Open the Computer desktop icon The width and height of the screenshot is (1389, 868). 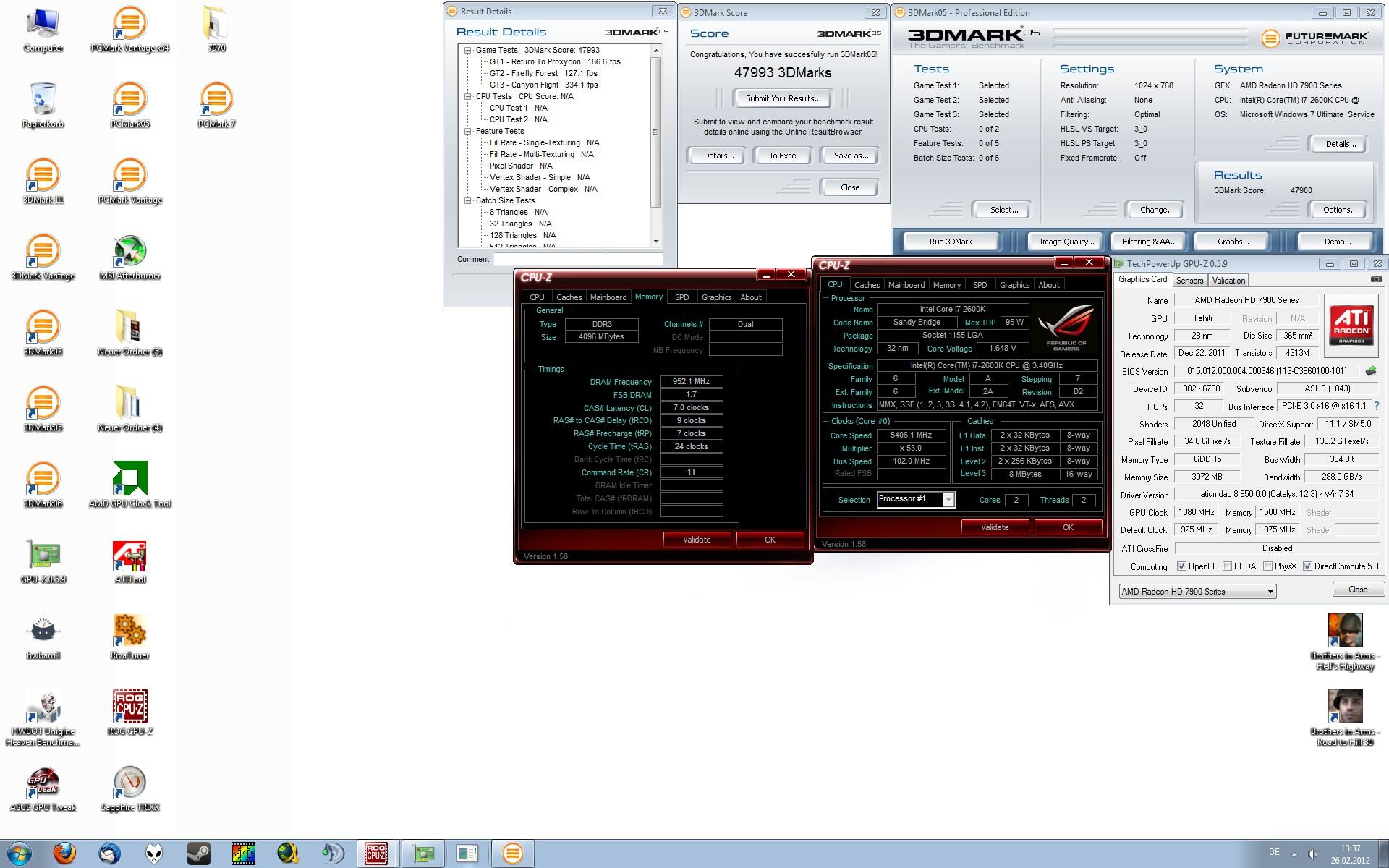[x=43, y=29]
